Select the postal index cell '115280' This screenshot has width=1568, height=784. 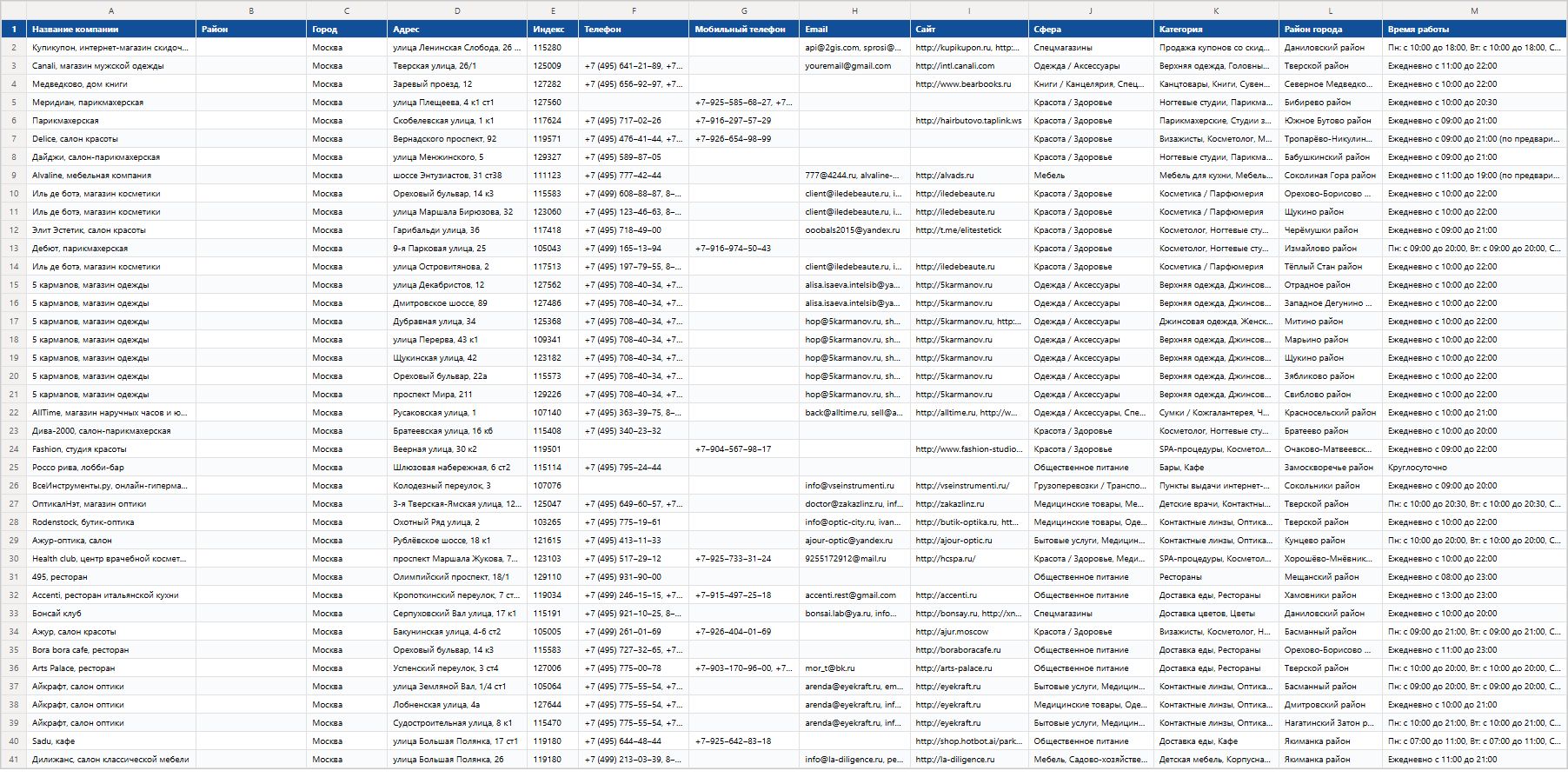click(x=553, y=48)
